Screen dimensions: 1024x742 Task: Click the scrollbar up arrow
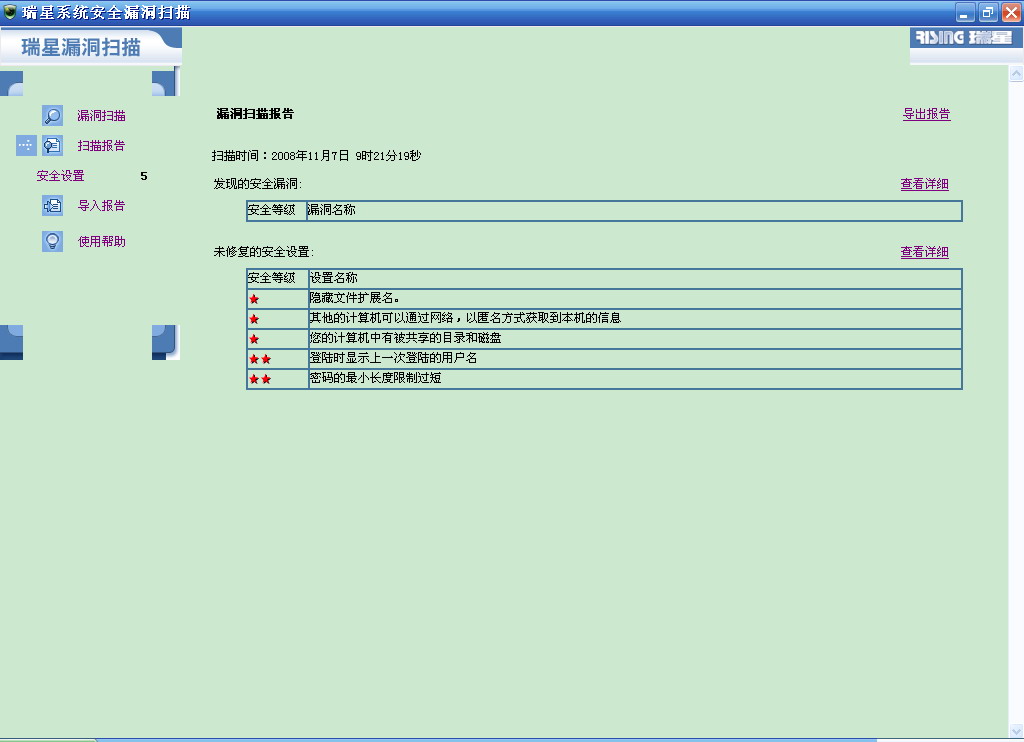(1016, 74)
